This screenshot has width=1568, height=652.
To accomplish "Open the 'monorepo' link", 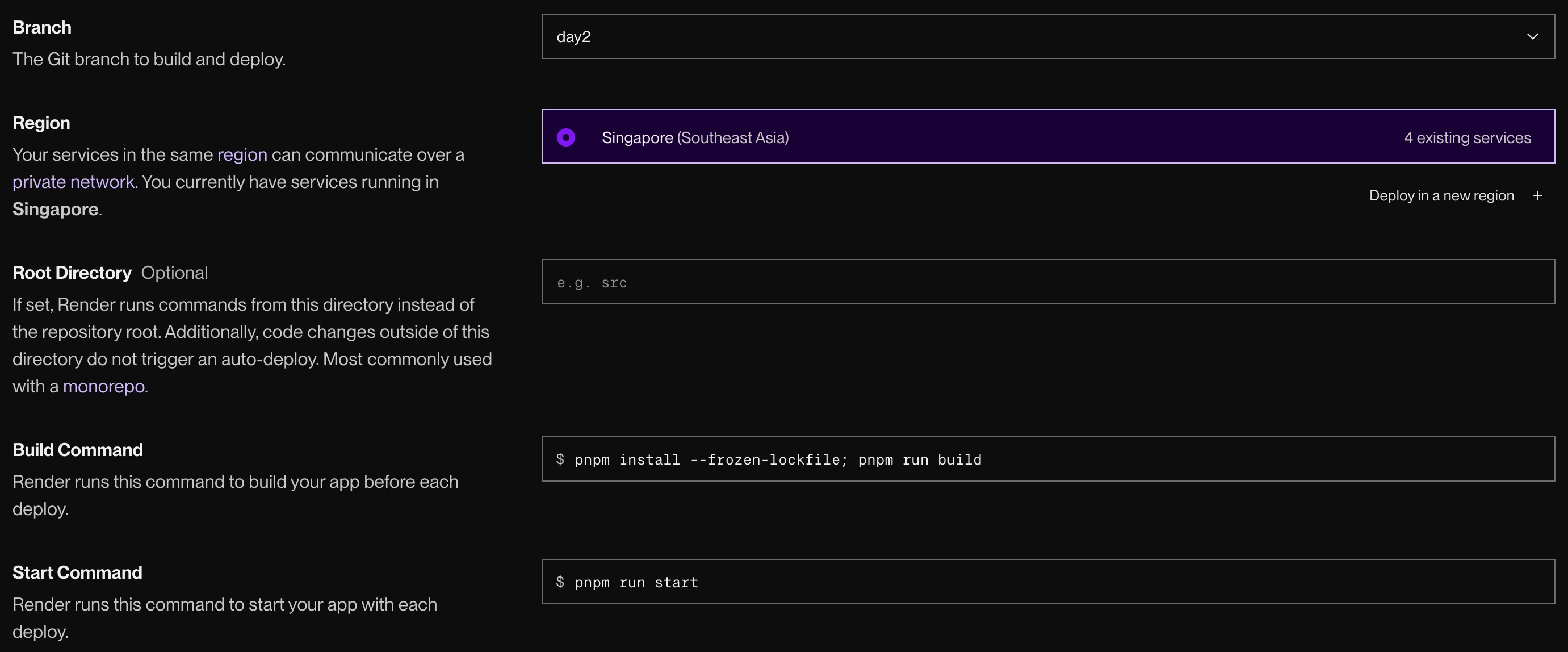I will tap(104, 387).
